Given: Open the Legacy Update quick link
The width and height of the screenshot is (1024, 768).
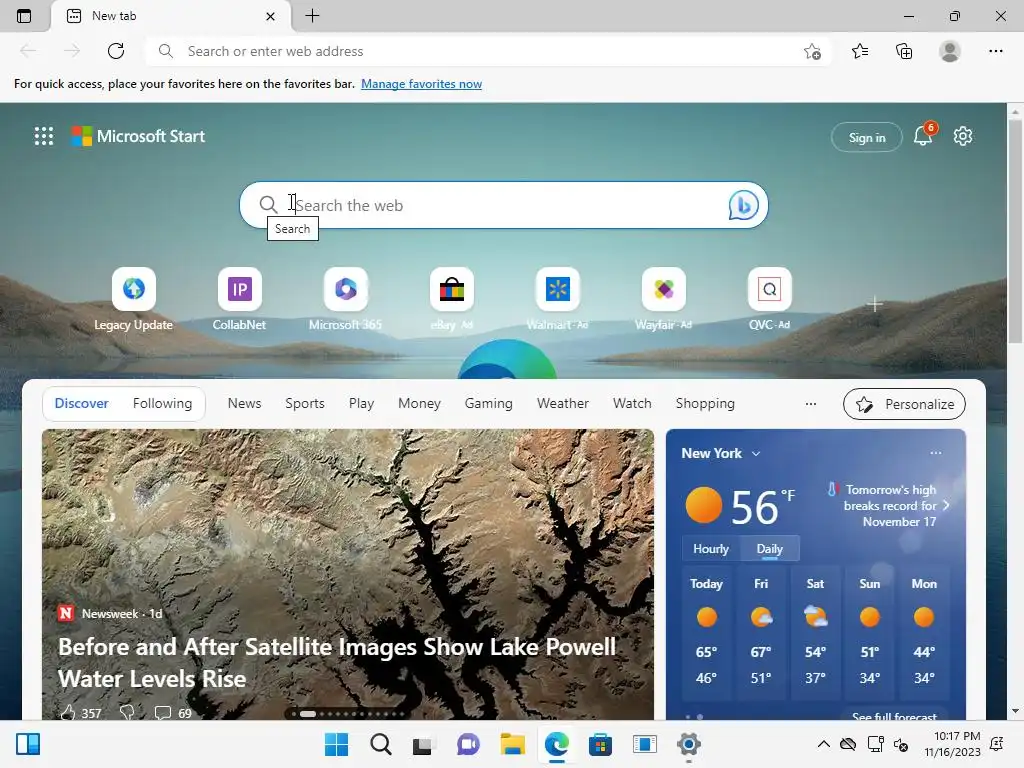Looking at the screenshot, I should tap(134, 300).
